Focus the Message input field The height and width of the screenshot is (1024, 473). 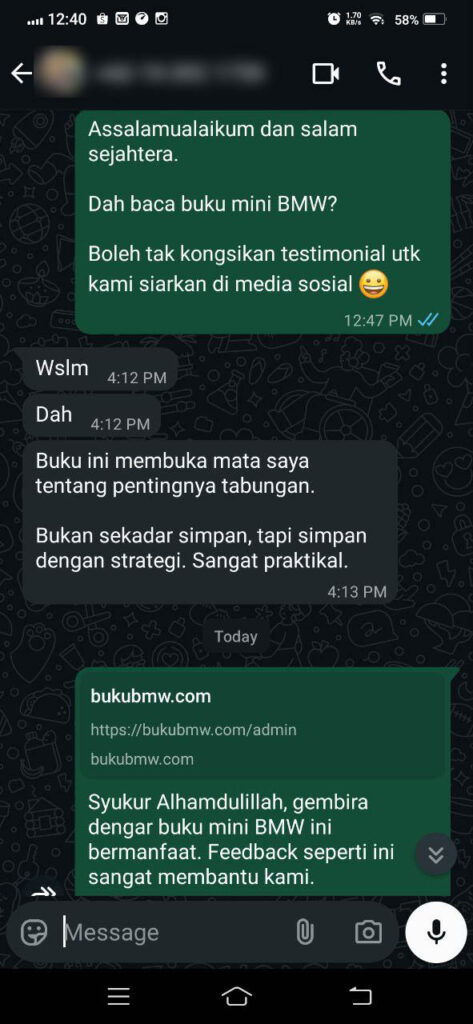[x=176, y=932]
